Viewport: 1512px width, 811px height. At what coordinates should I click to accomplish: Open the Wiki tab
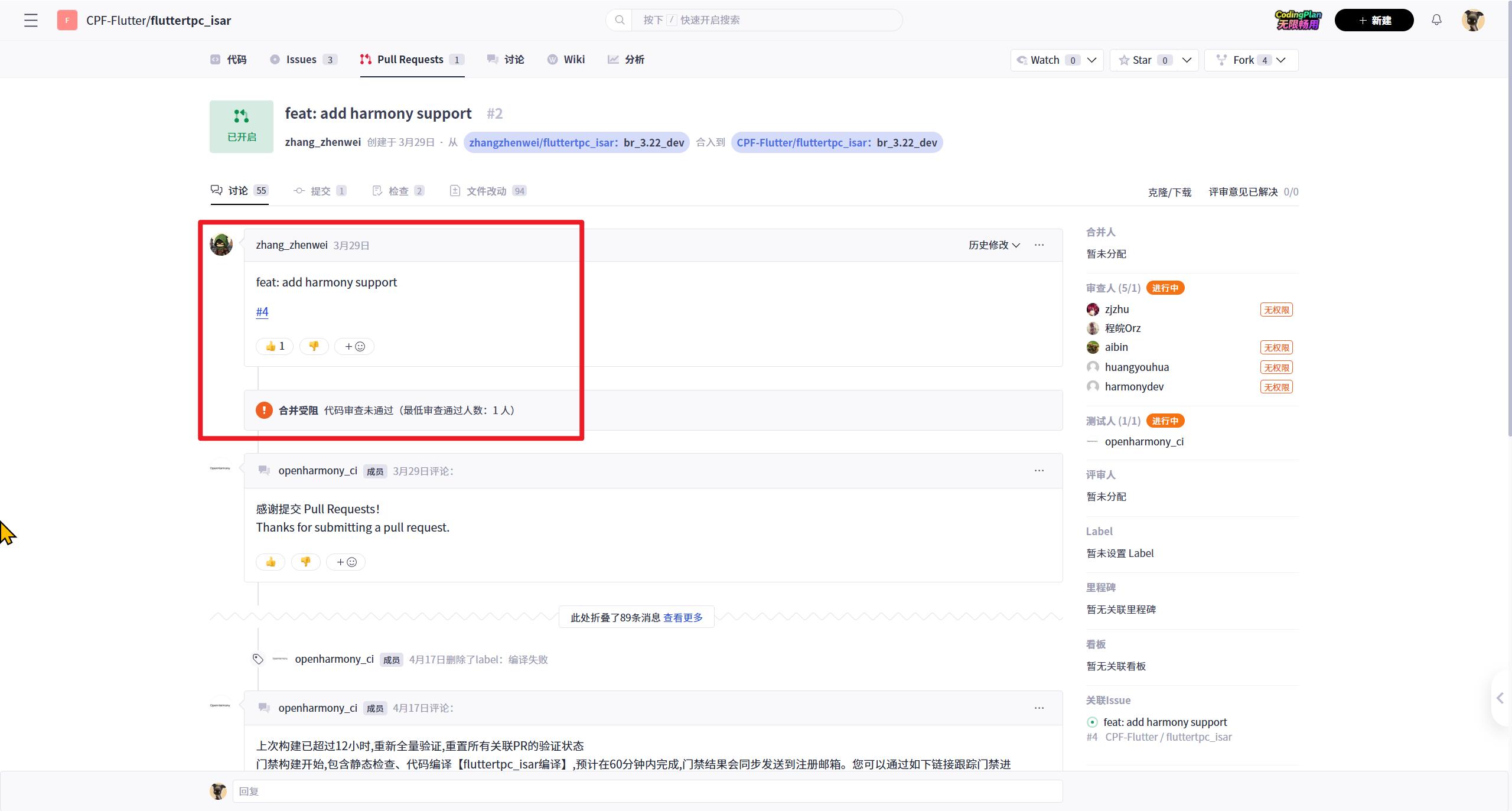click(566, 60)
